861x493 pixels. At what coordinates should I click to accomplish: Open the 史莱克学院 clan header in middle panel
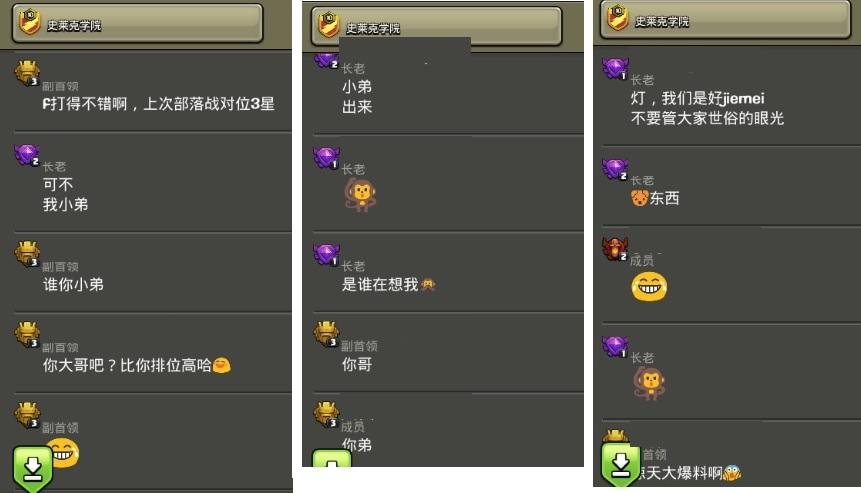437,26
